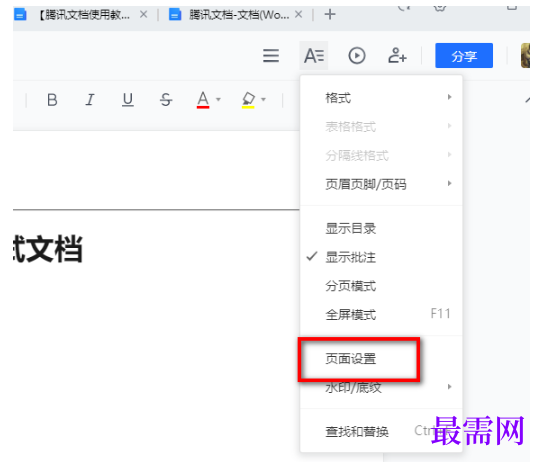Viewport: 543px width, 462px height.
Task: Open highlight color dropdown arrow
Action: (x=263, y=100)
